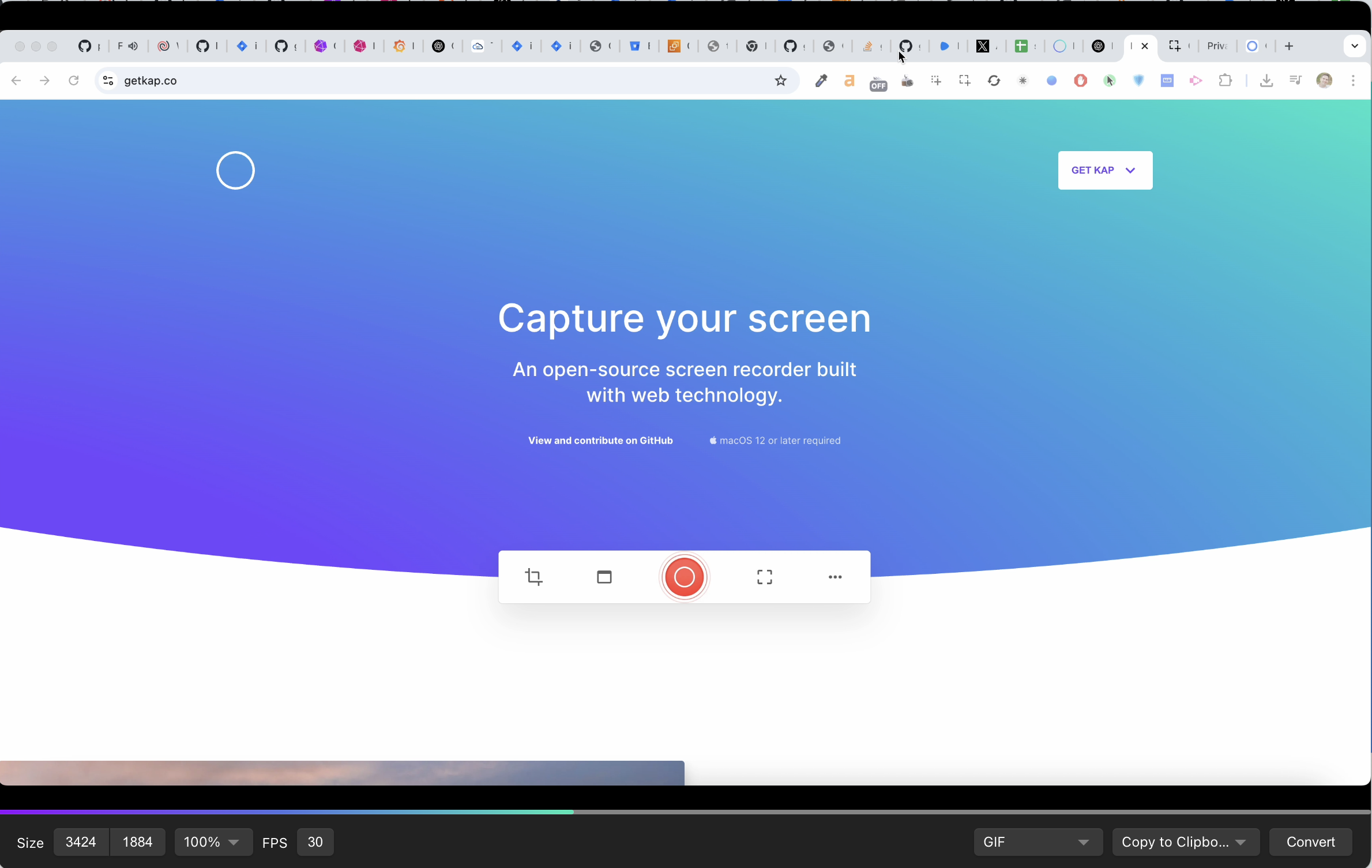Click the site information icon beside getkap.co
This screenshot has height=868, width=1372.
coord(108,81)
